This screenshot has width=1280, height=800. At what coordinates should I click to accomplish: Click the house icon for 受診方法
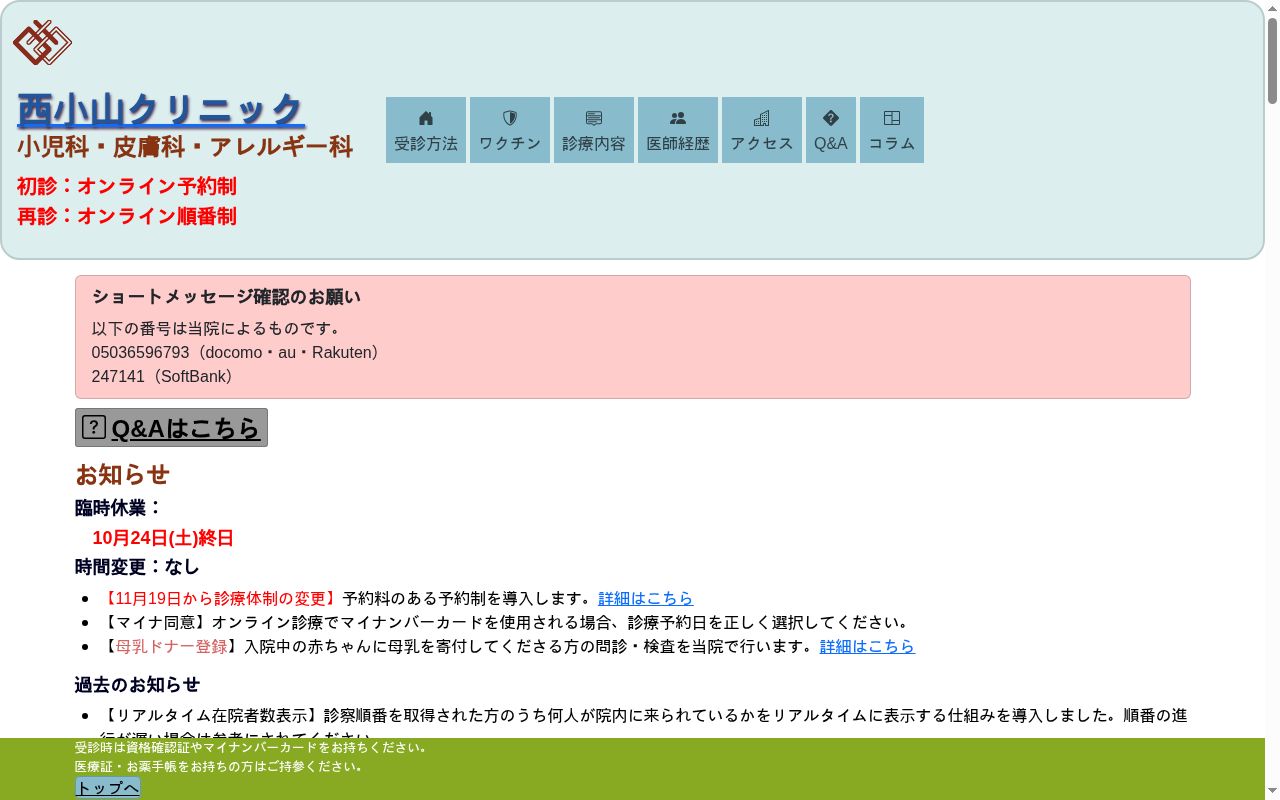(426, 118)
